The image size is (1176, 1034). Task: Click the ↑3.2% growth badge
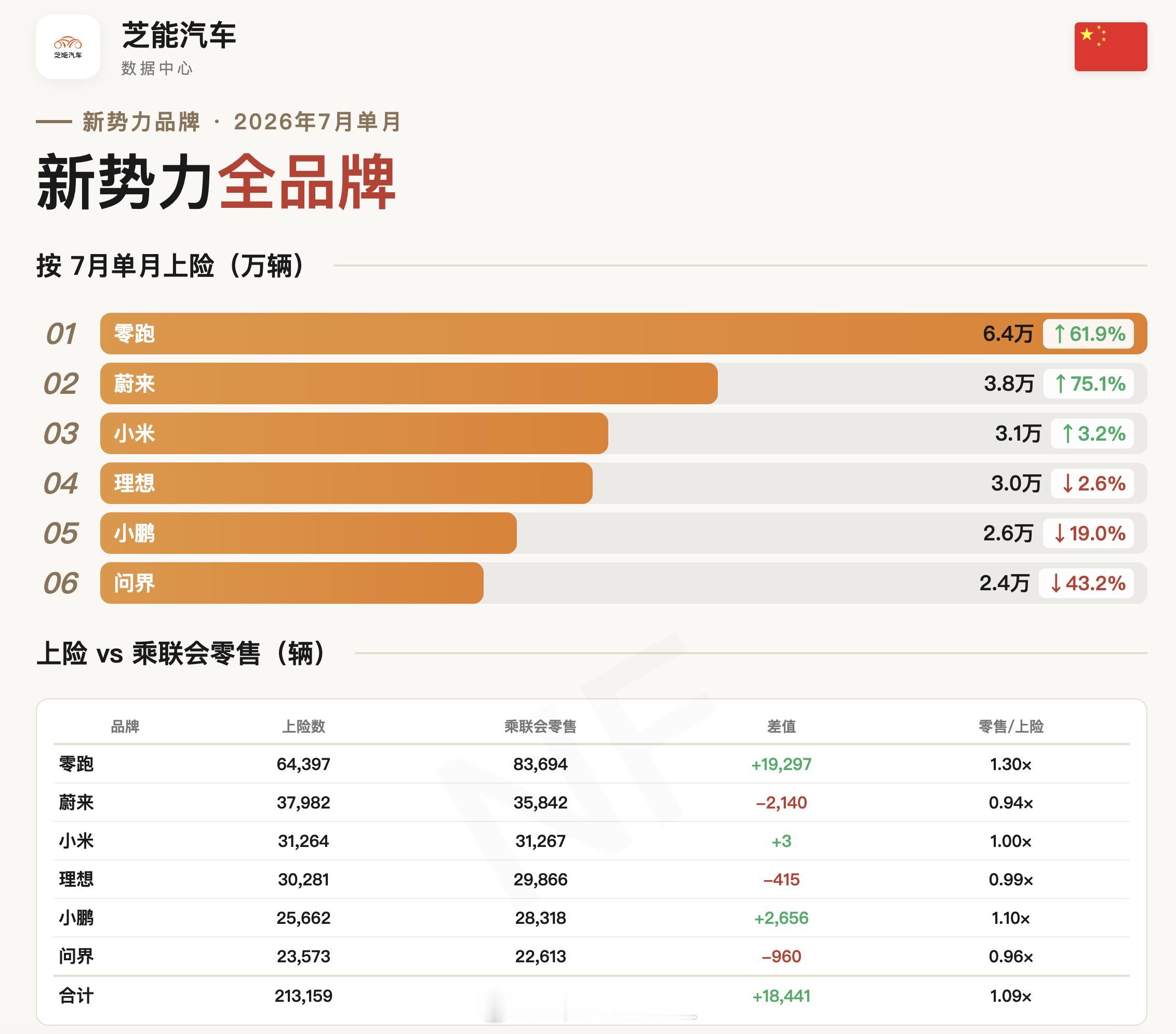(x=1092, y=433)
